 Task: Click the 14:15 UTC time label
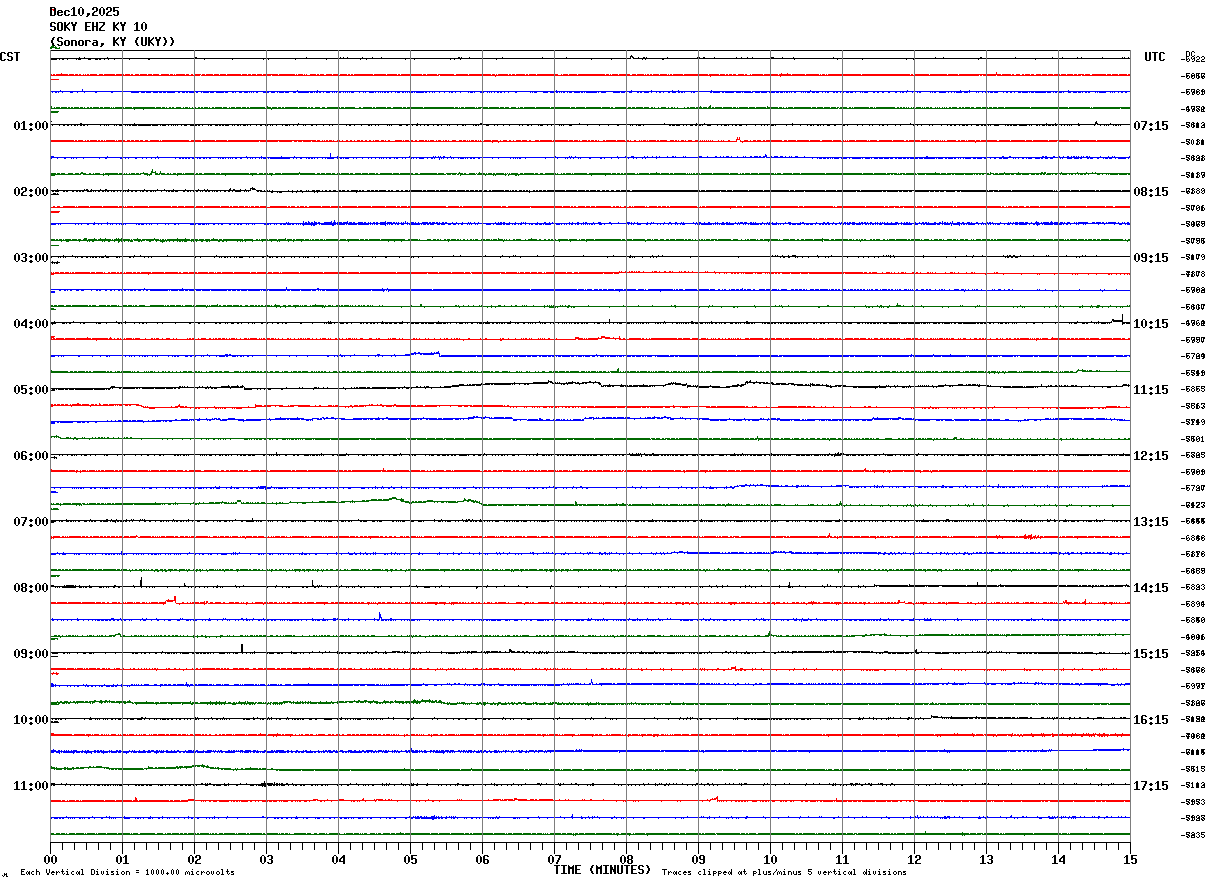click(x=1151, y=588)
